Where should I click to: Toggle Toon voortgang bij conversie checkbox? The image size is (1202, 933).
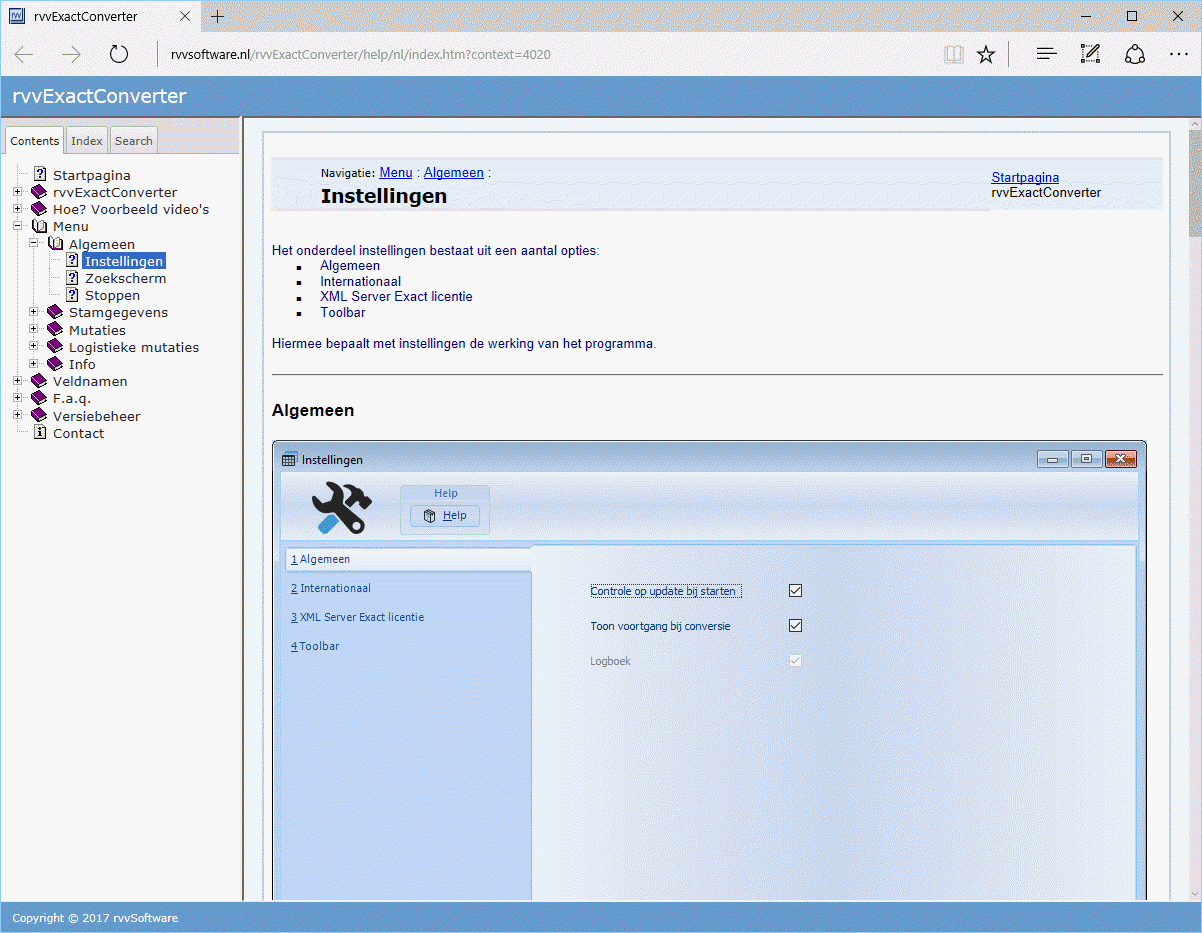coord(795,626)
